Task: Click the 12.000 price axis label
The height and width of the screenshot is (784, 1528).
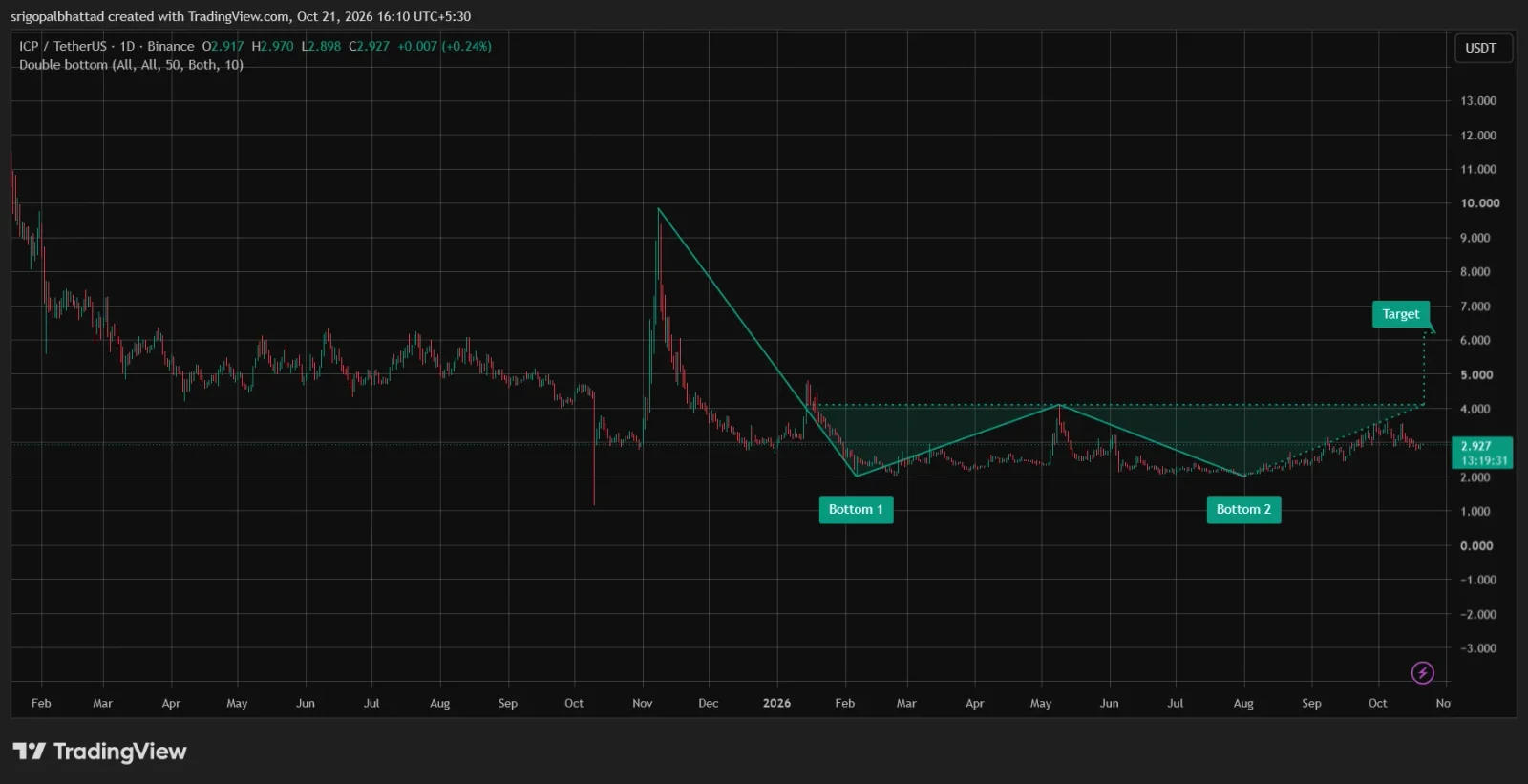Action: click(x=1478, y=135)
